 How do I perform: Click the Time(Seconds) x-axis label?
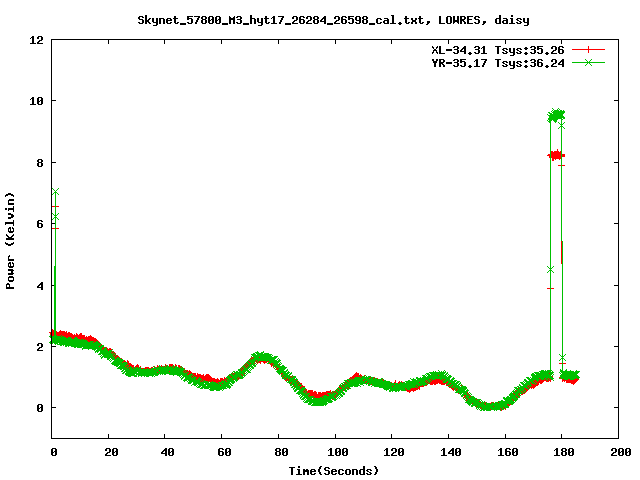pos(334,471)
